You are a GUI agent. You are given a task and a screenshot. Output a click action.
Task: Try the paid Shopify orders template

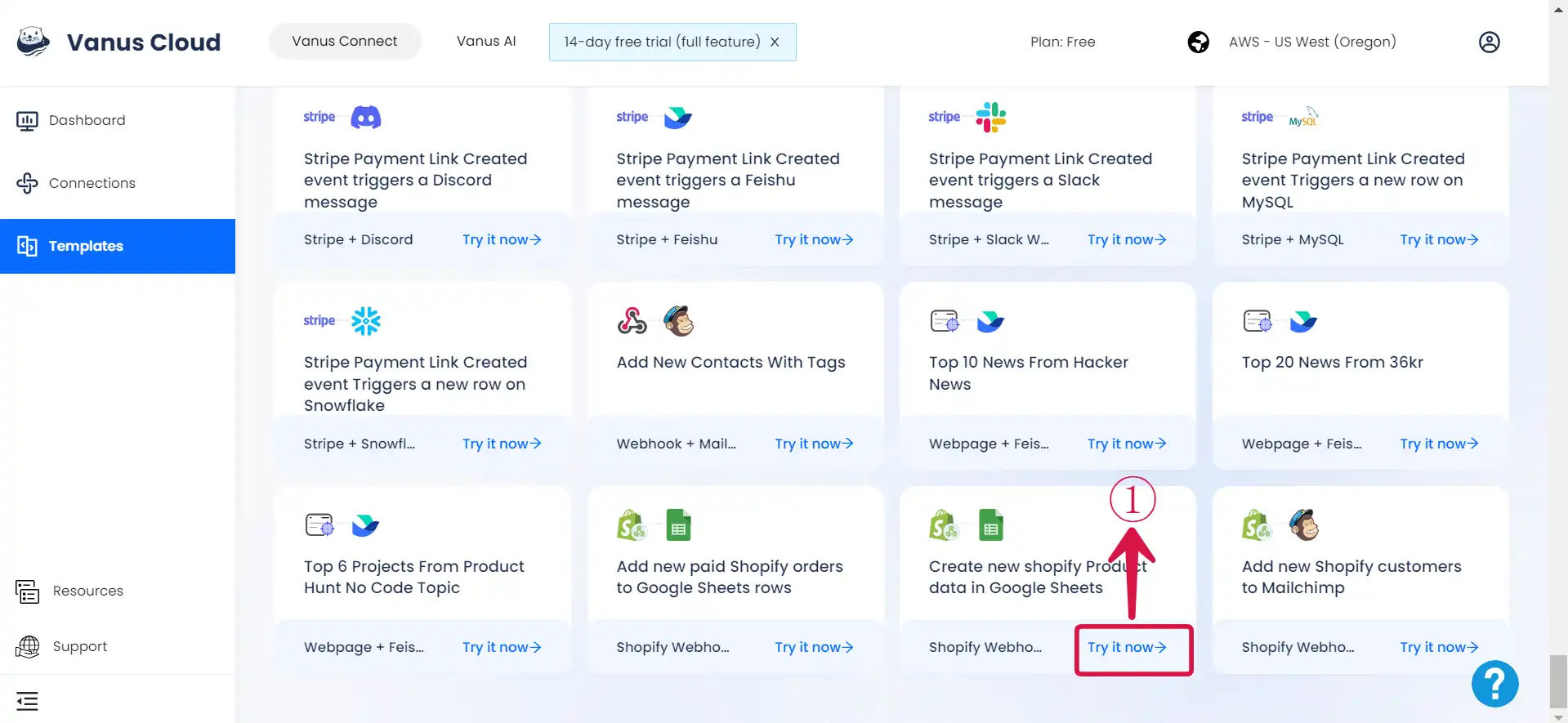pos(814,647)
